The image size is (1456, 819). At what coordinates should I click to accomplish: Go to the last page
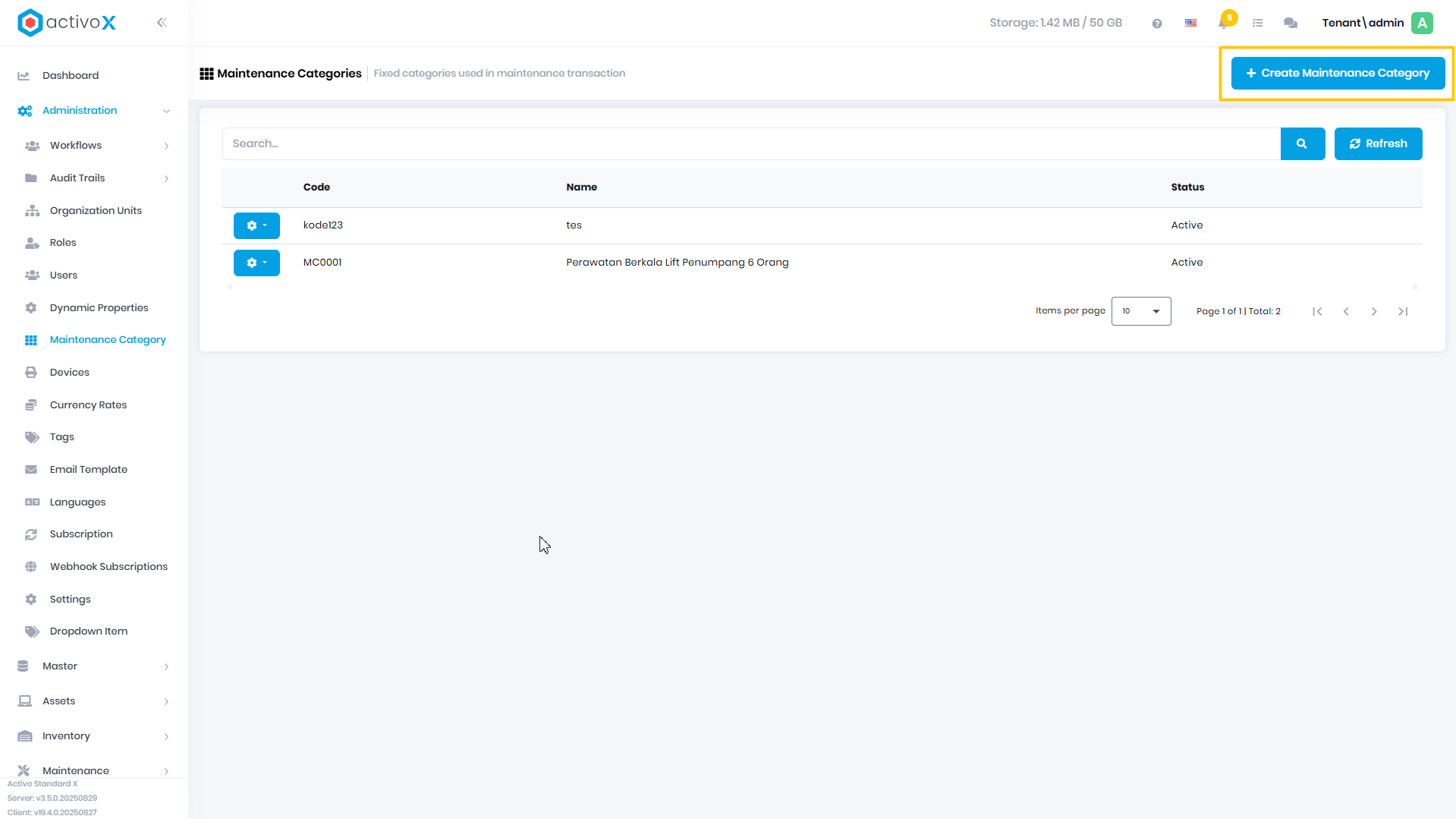click(1403, 311)
